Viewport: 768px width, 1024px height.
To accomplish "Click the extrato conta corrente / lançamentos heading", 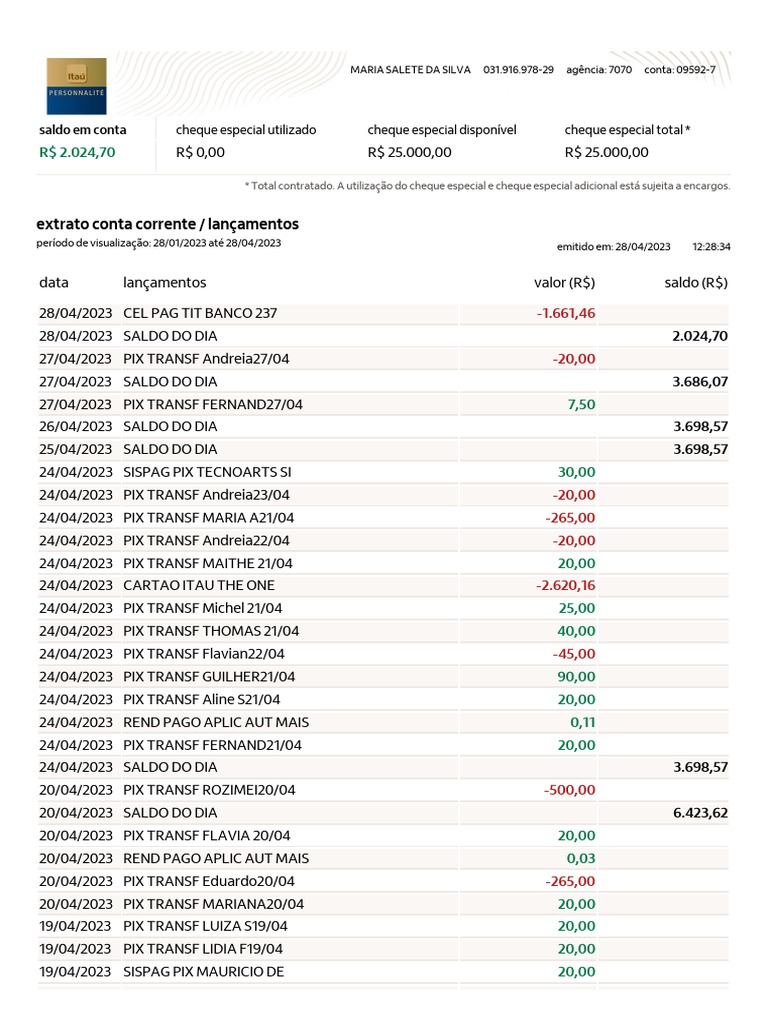I will 167,224.
